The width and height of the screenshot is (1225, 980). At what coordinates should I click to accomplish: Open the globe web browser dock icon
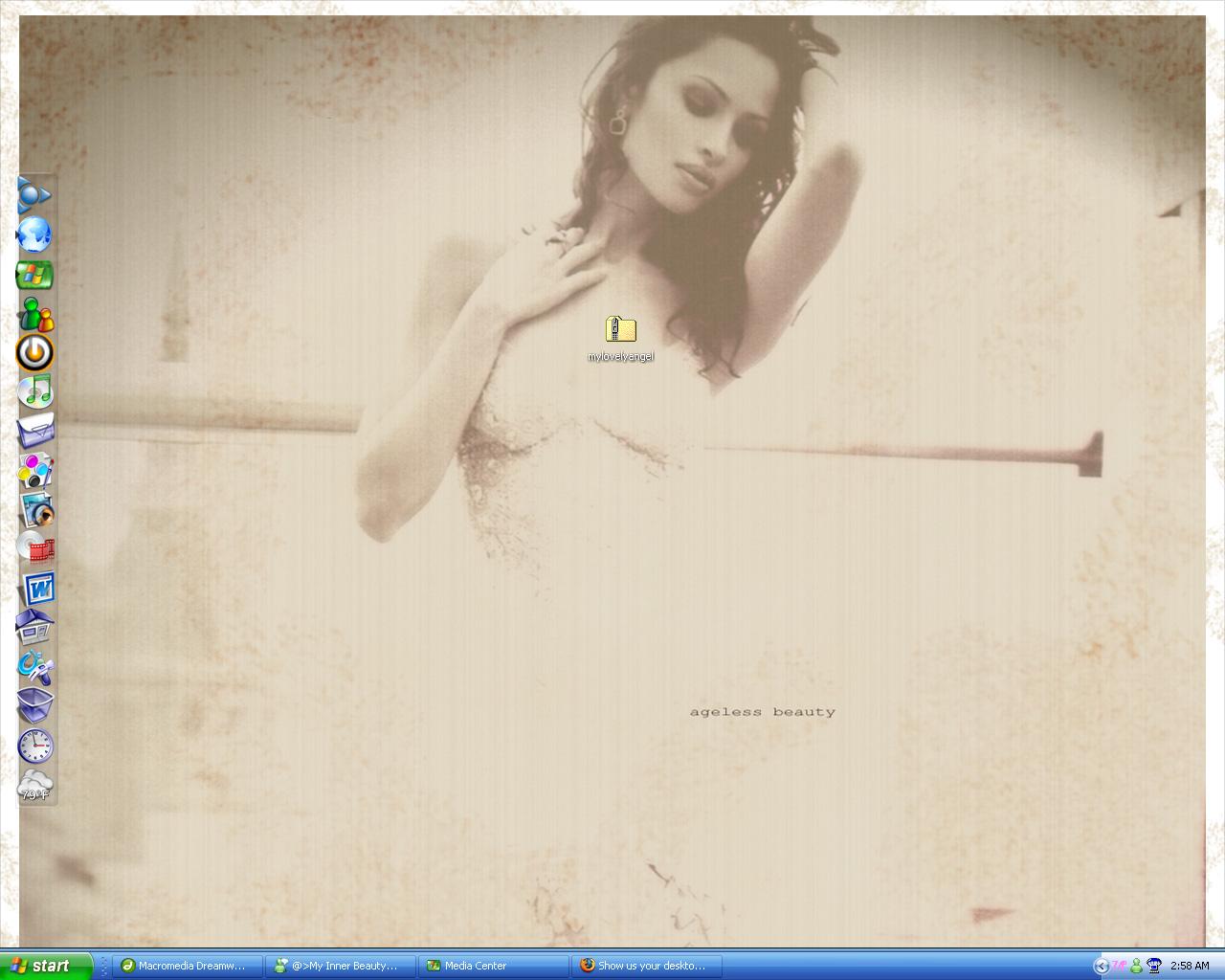click(34, 234)
